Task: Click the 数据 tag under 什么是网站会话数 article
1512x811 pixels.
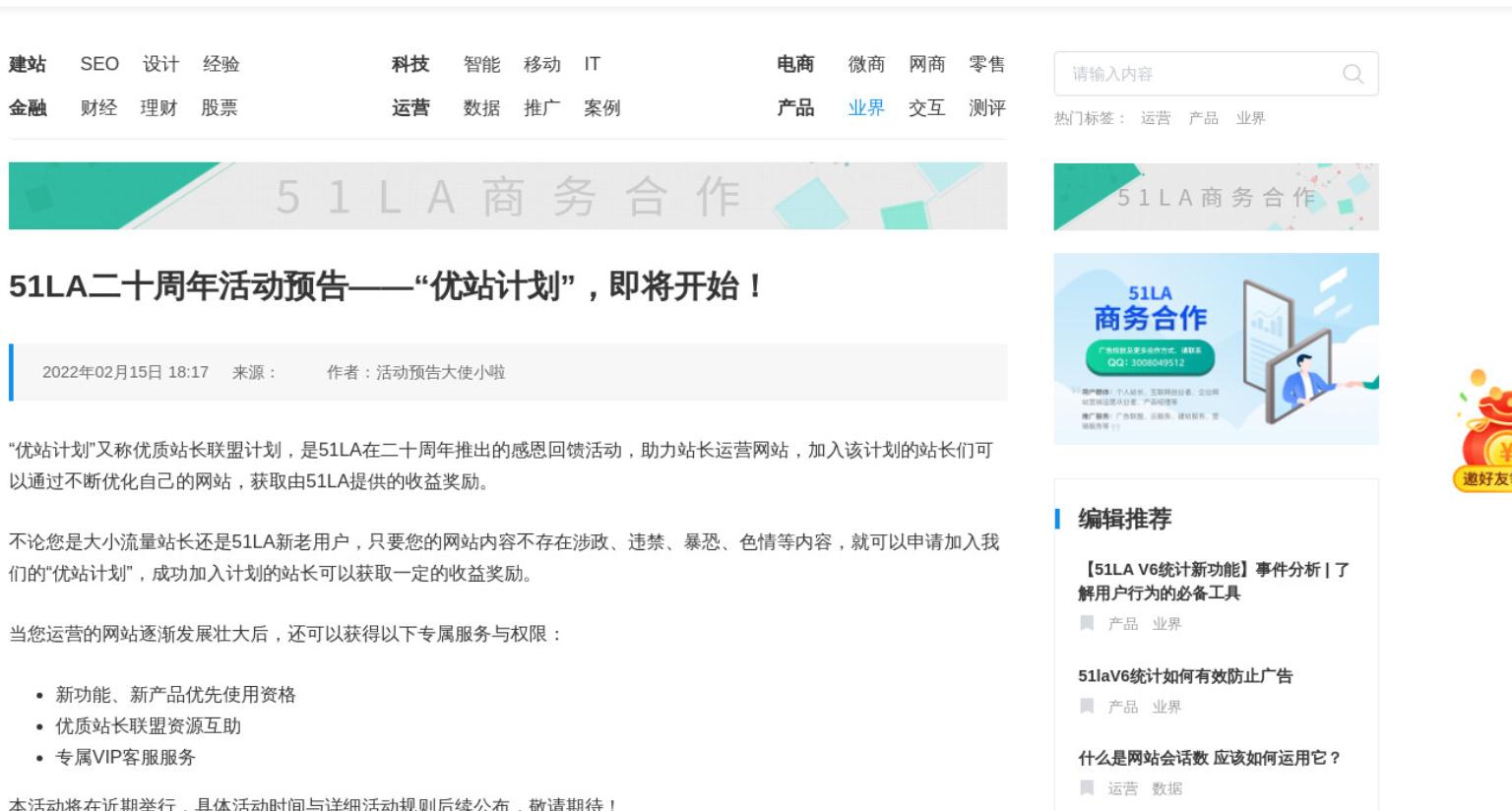Action: pos(1167,788)
